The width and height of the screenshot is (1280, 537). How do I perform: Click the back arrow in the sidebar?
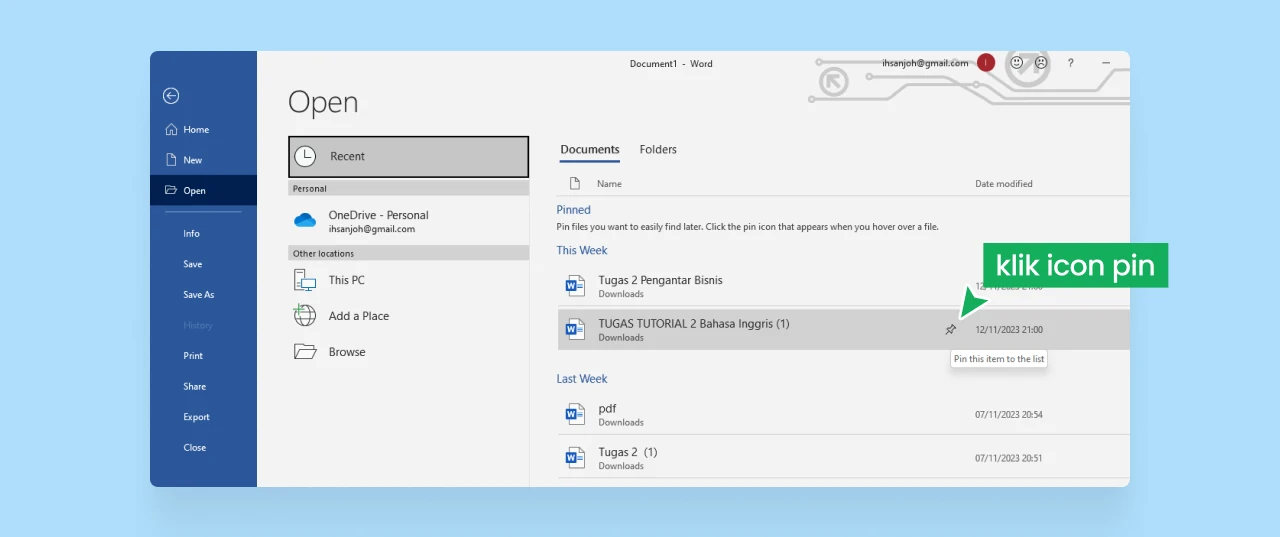[x=171, y=96]
